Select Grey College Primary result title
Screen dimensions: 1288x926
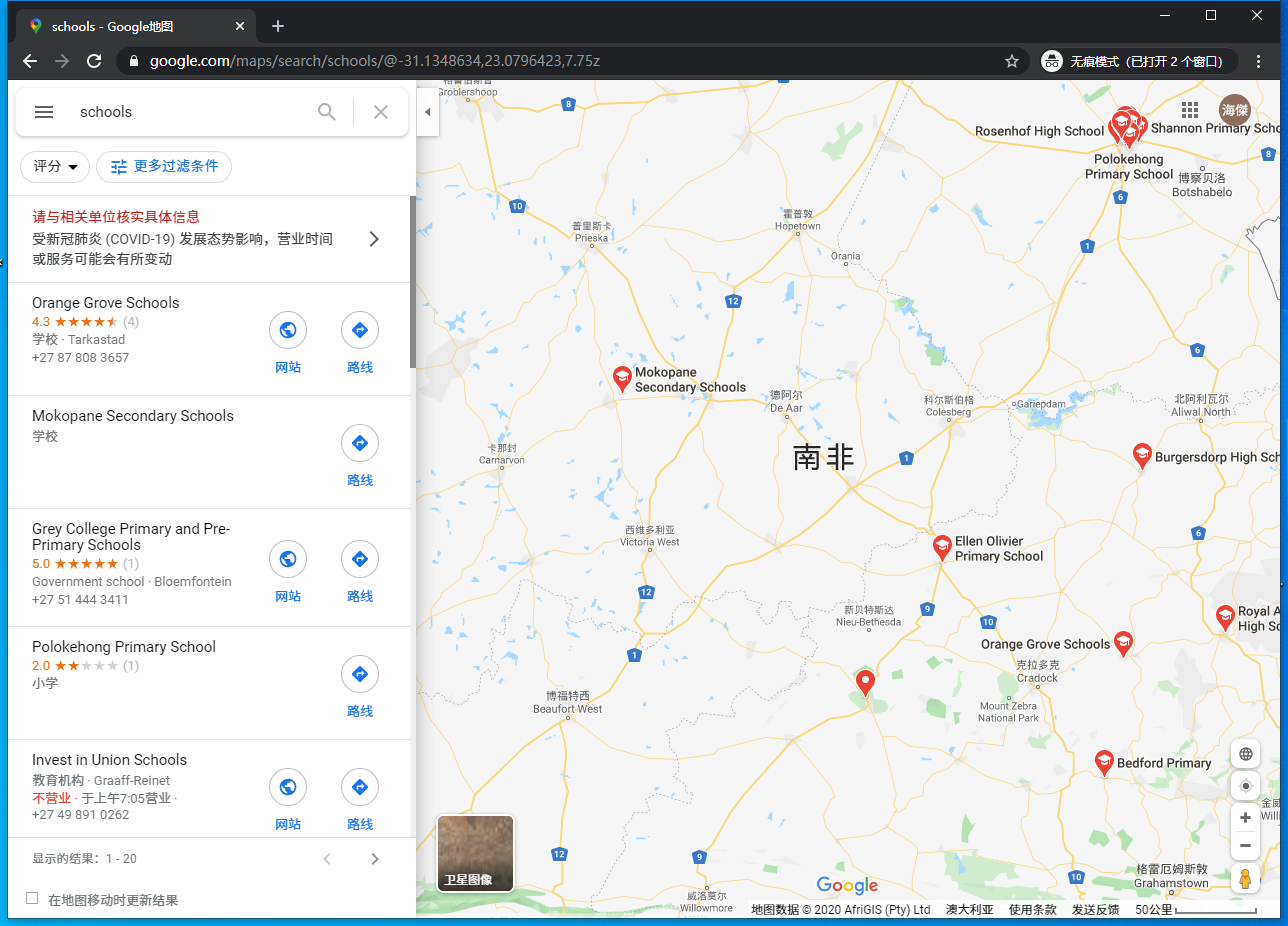pos(131,537)
